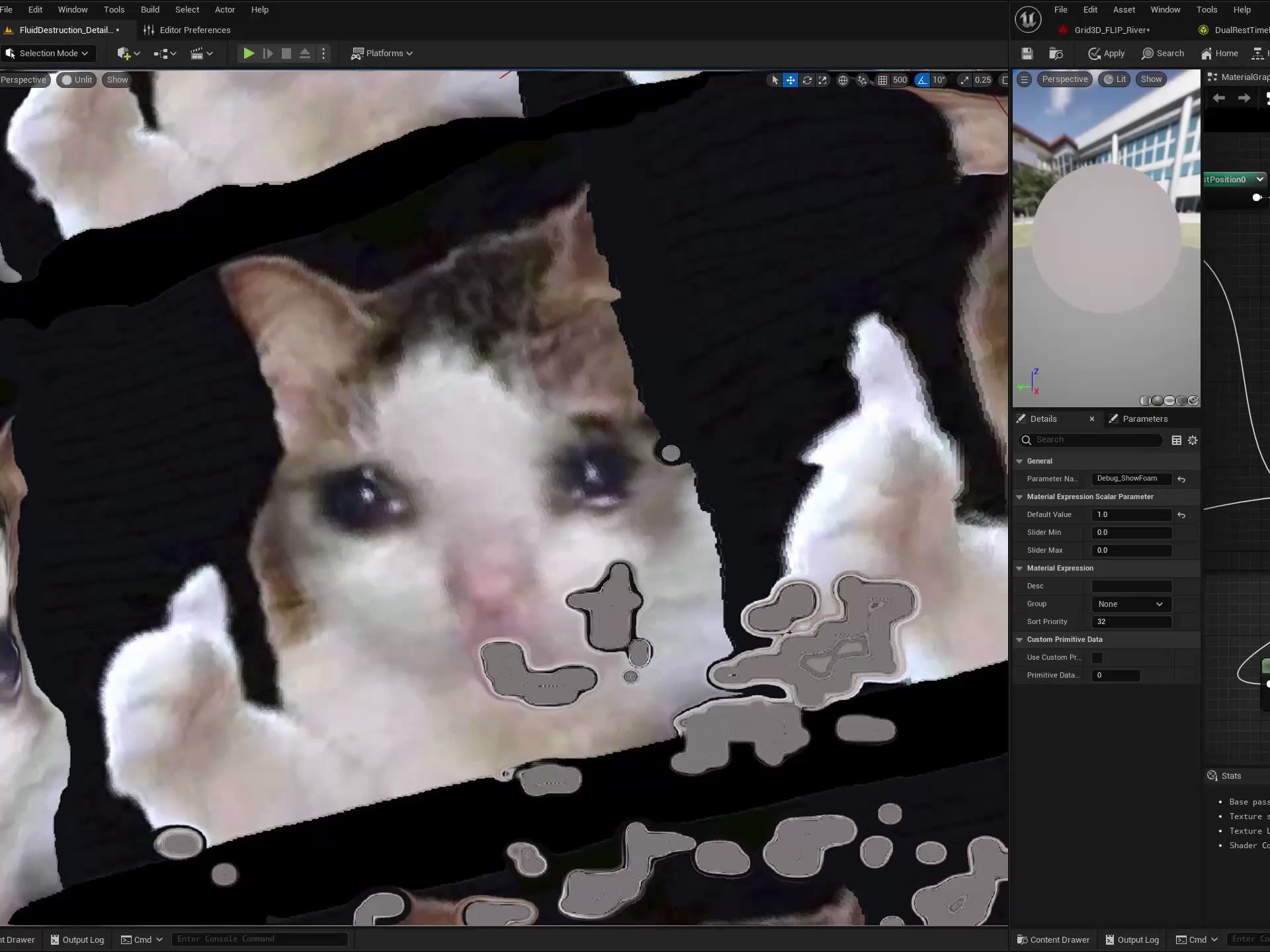Enable the Use Custom Primitive Data checkbox
This screenshot has height=952, width=1270.
click(x=1097, y=657)
